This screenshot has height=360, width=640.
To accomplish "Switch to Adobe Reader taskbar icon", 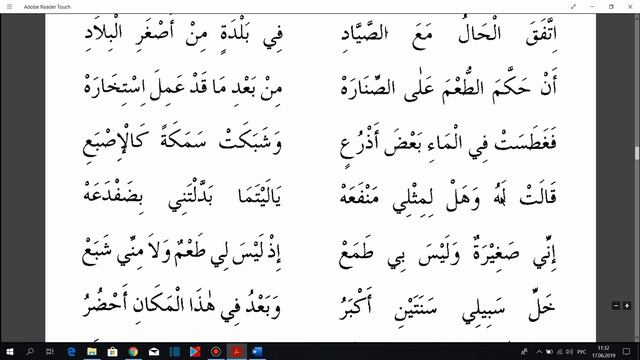I will pyautogui.click(x=237, y=351).
